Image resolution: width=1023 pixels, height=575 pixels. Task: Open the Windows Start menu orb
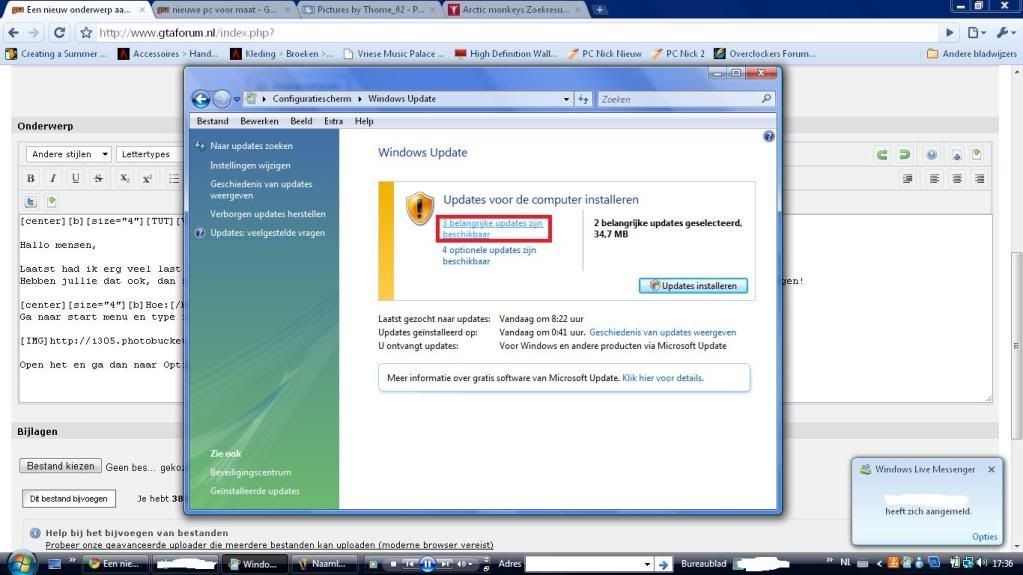point(22,563)
